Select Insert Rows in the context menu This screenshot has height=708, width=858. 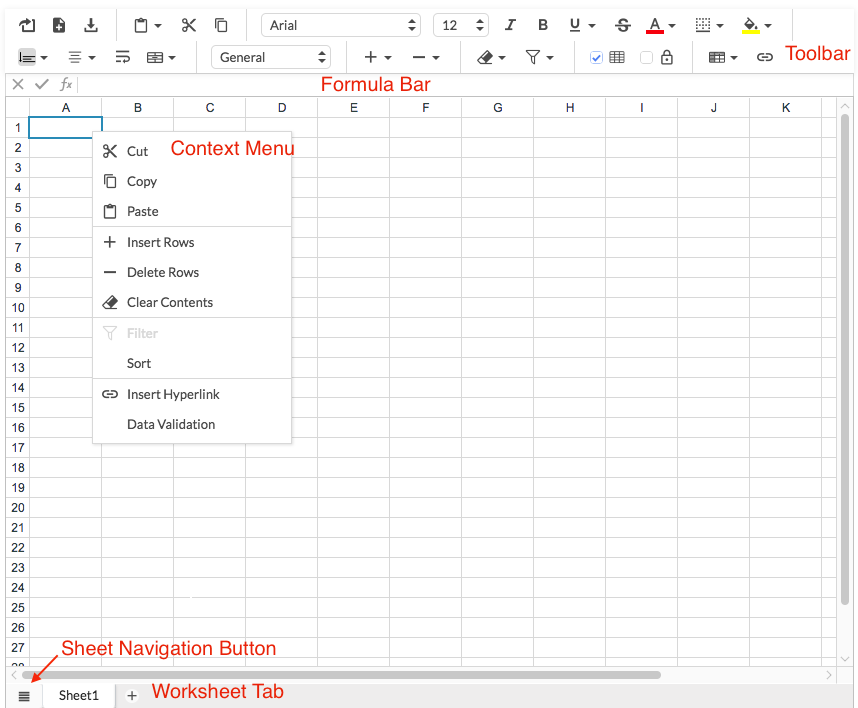point(192,242)
